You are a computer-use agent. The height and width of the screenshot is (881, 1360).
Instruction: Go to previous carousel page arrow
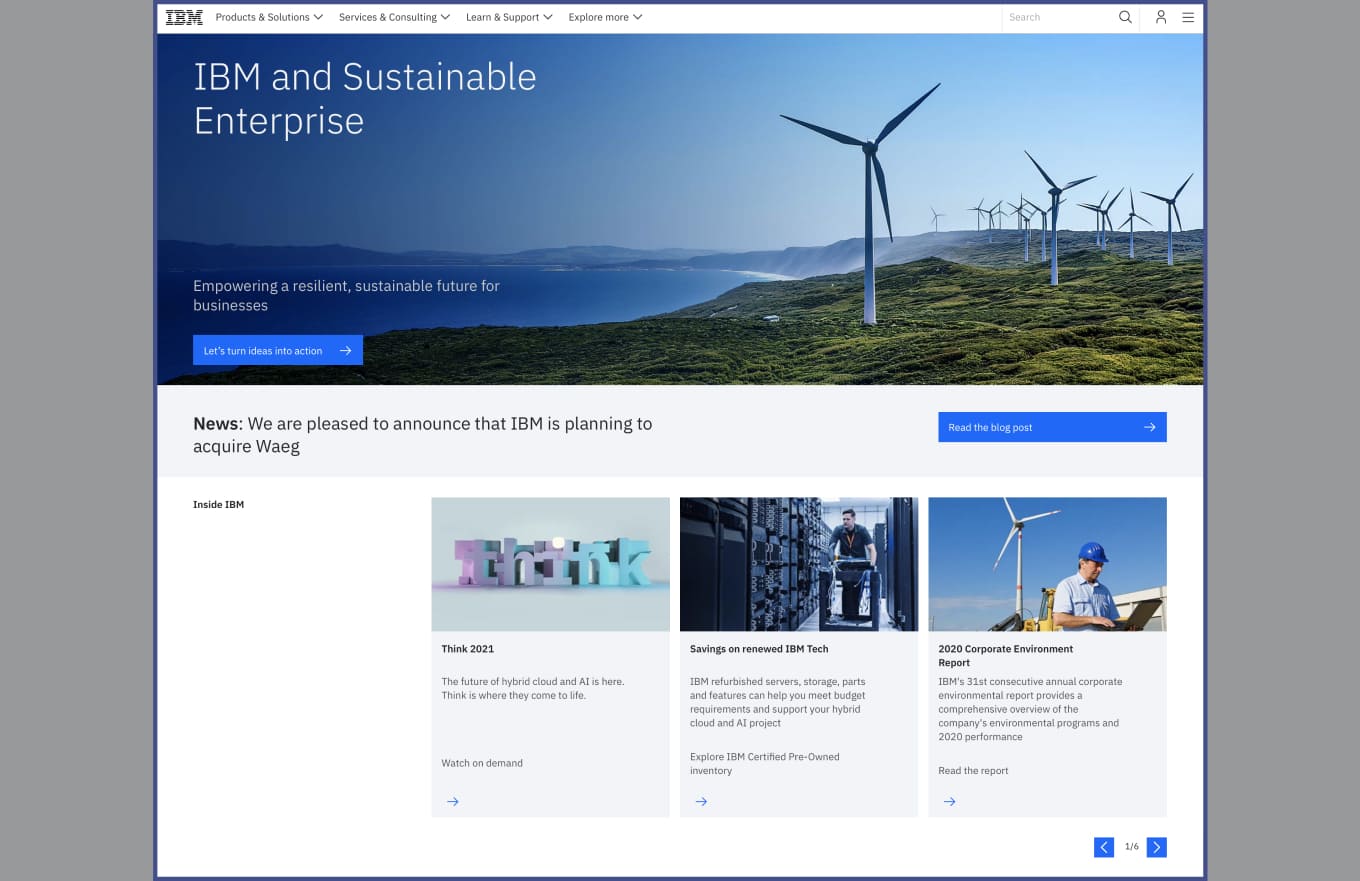pyautogui.click(x=1104, y=847)
